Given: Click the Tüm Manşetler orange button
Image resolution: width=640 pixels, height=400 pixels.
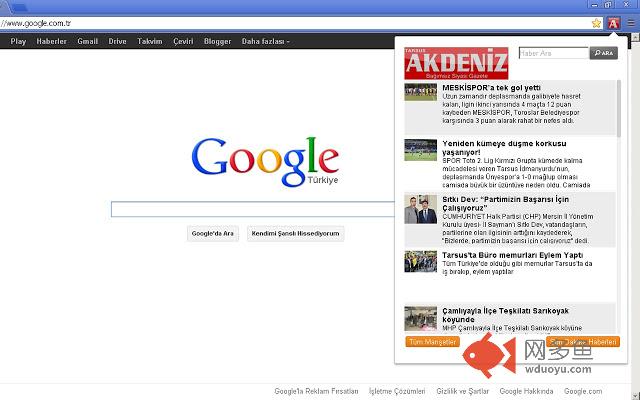Looking at the screenshot, I should pos(432,342).
